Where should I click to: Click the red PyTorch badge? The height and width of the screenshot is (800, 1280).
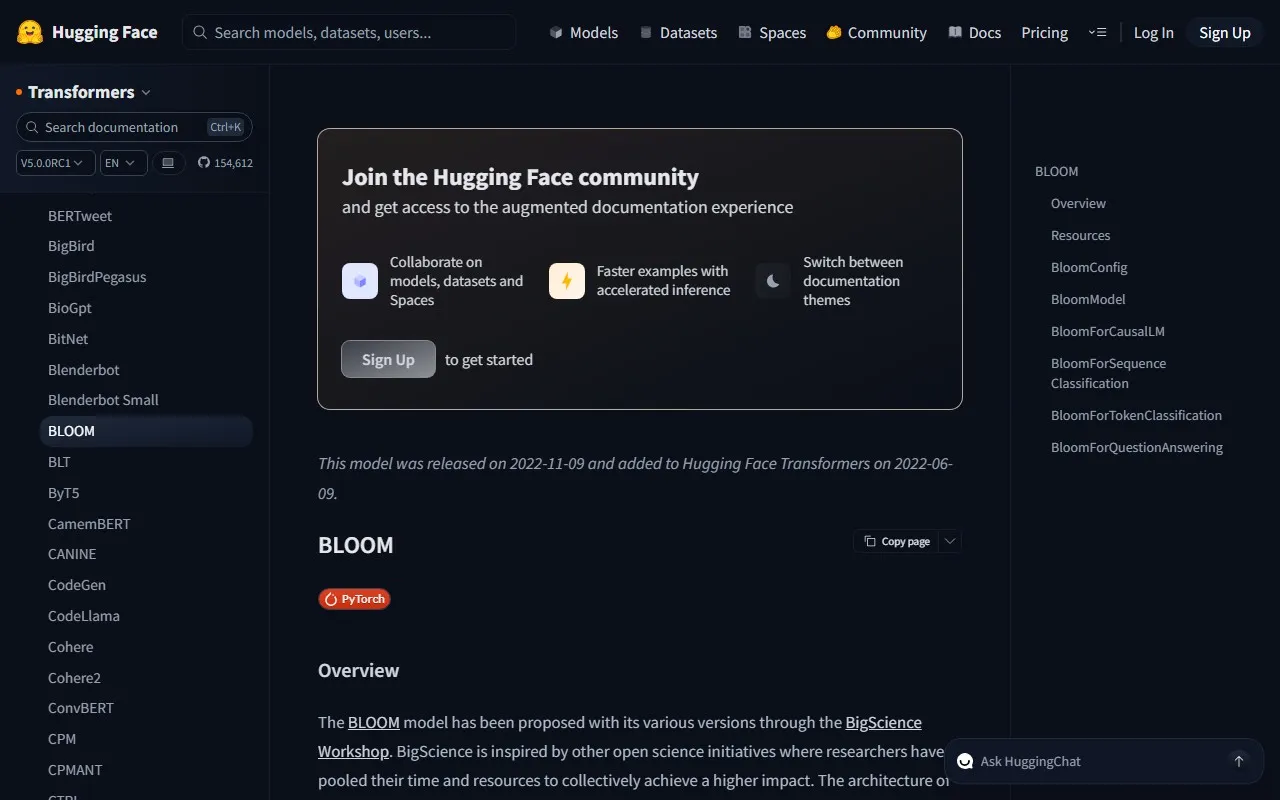pyautogui.click(x=354, y=599)
